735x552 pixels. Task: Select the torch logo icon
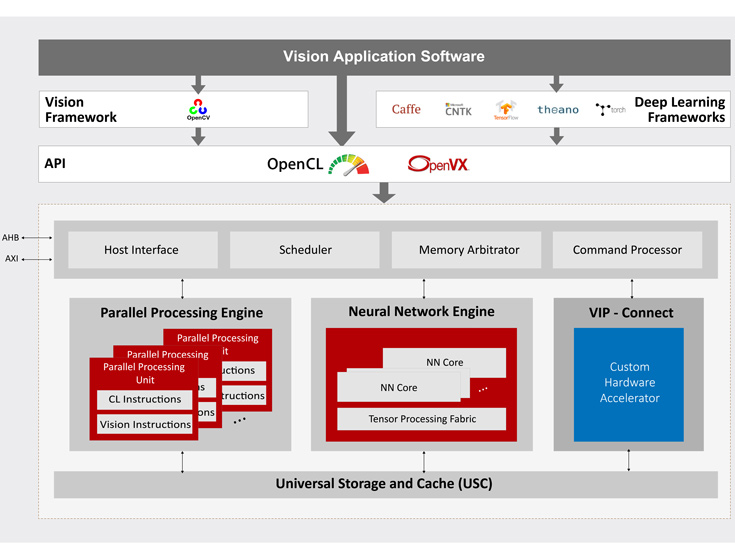pyautogui.click(x=610, y=109)
